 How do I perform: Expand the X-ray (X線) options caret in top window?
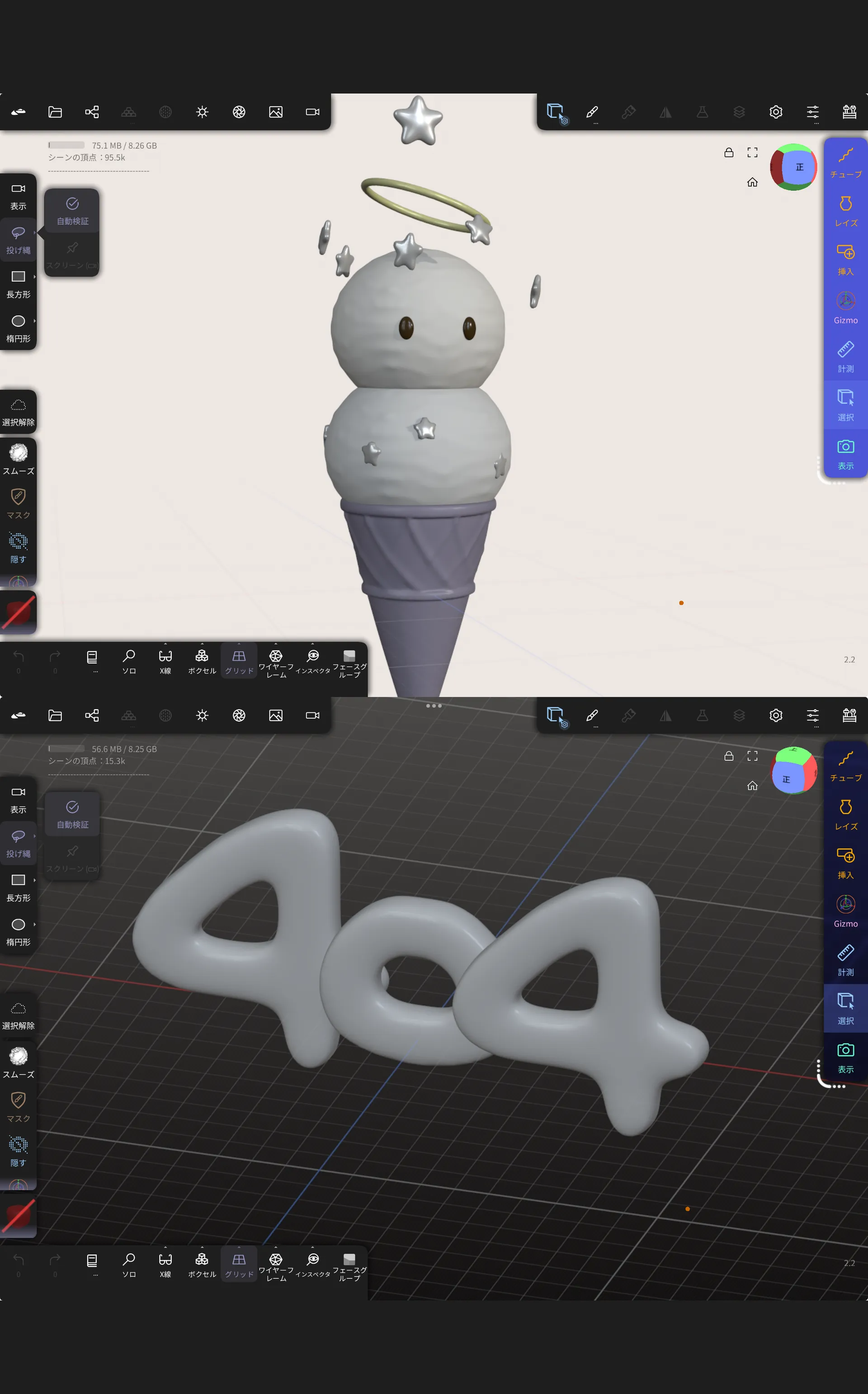point(165,644)
